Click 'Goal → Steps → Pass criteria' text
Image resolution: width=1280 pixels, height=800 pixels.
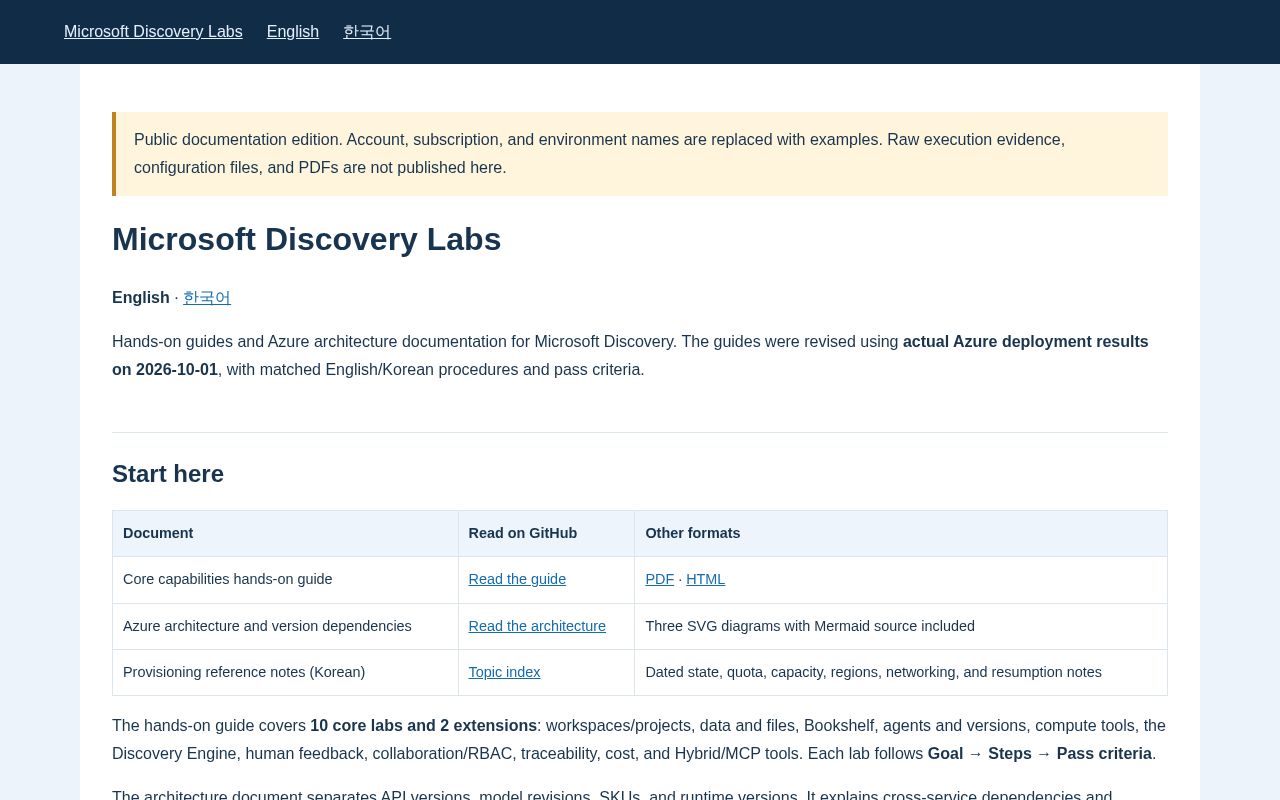pyautogui.click(x=1040, y=754)
